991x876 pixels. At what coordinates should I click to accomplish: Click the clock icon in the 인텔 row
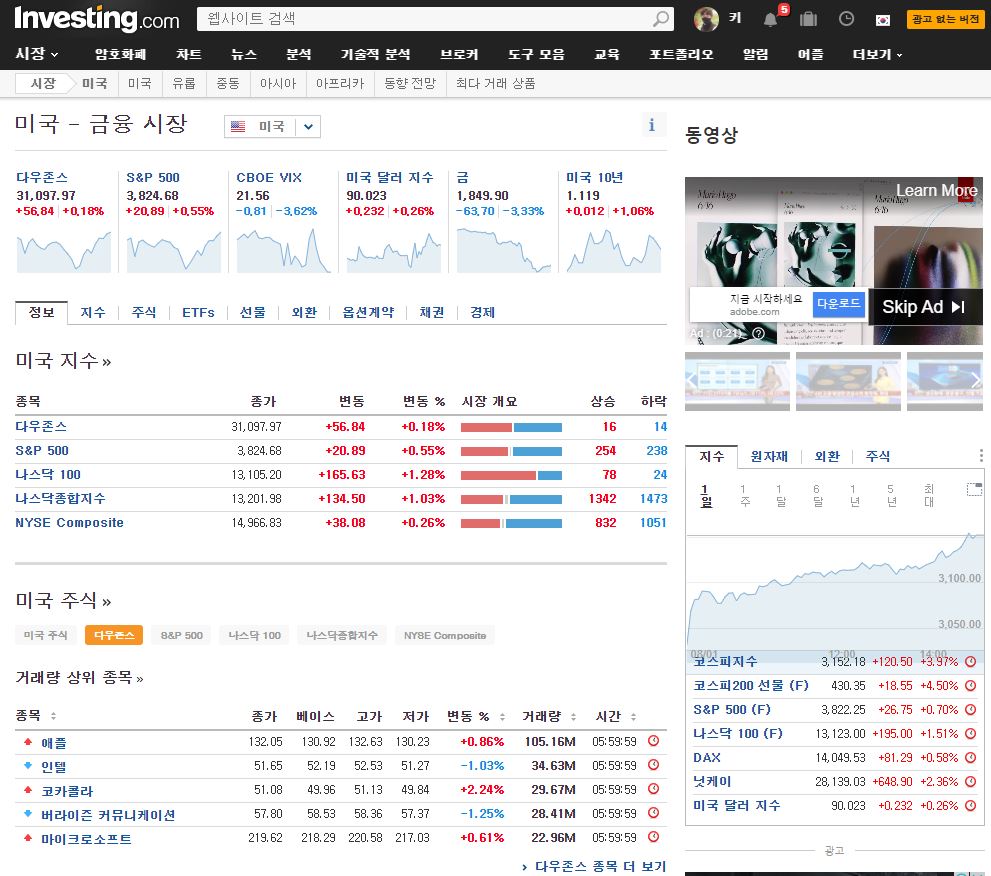tap(654, 765)
